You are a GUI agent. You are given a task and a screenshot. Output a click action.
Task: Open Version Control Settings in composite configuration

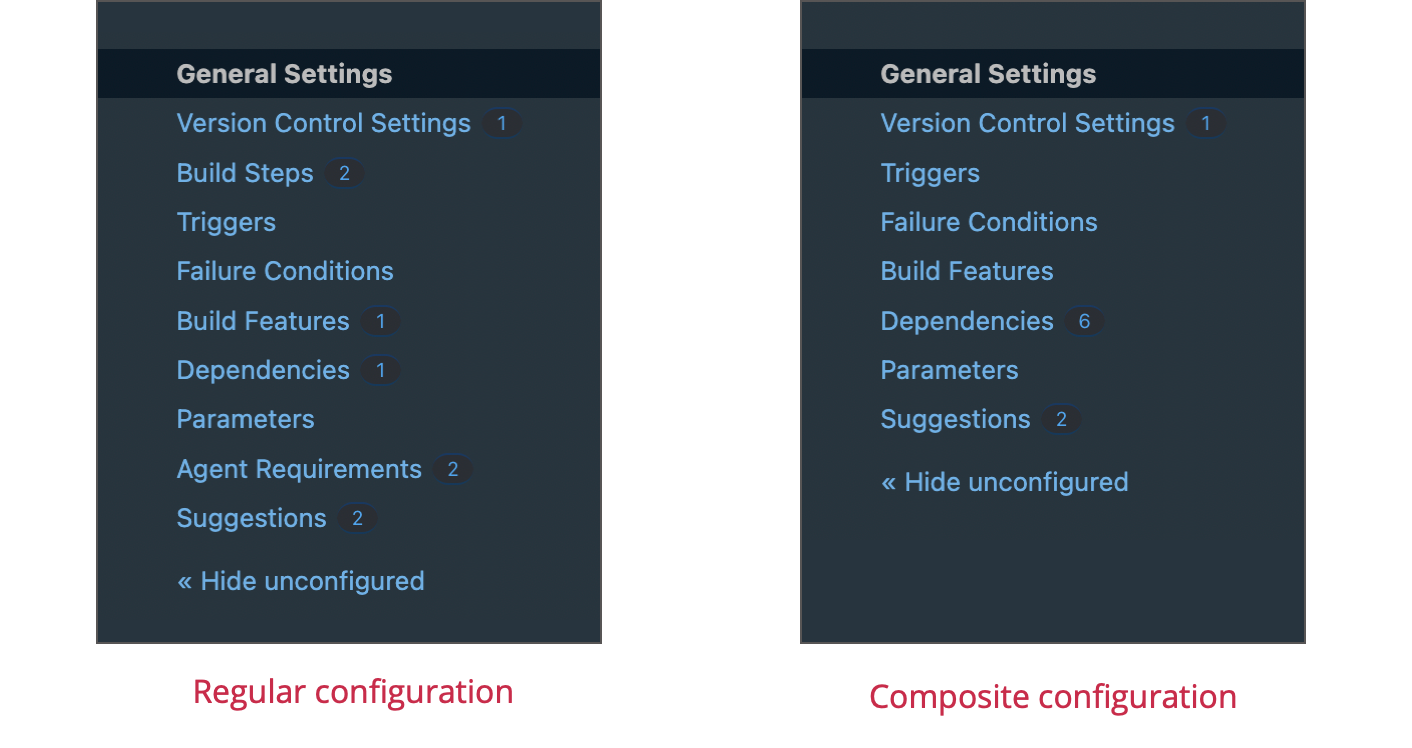click(1026, 122)
